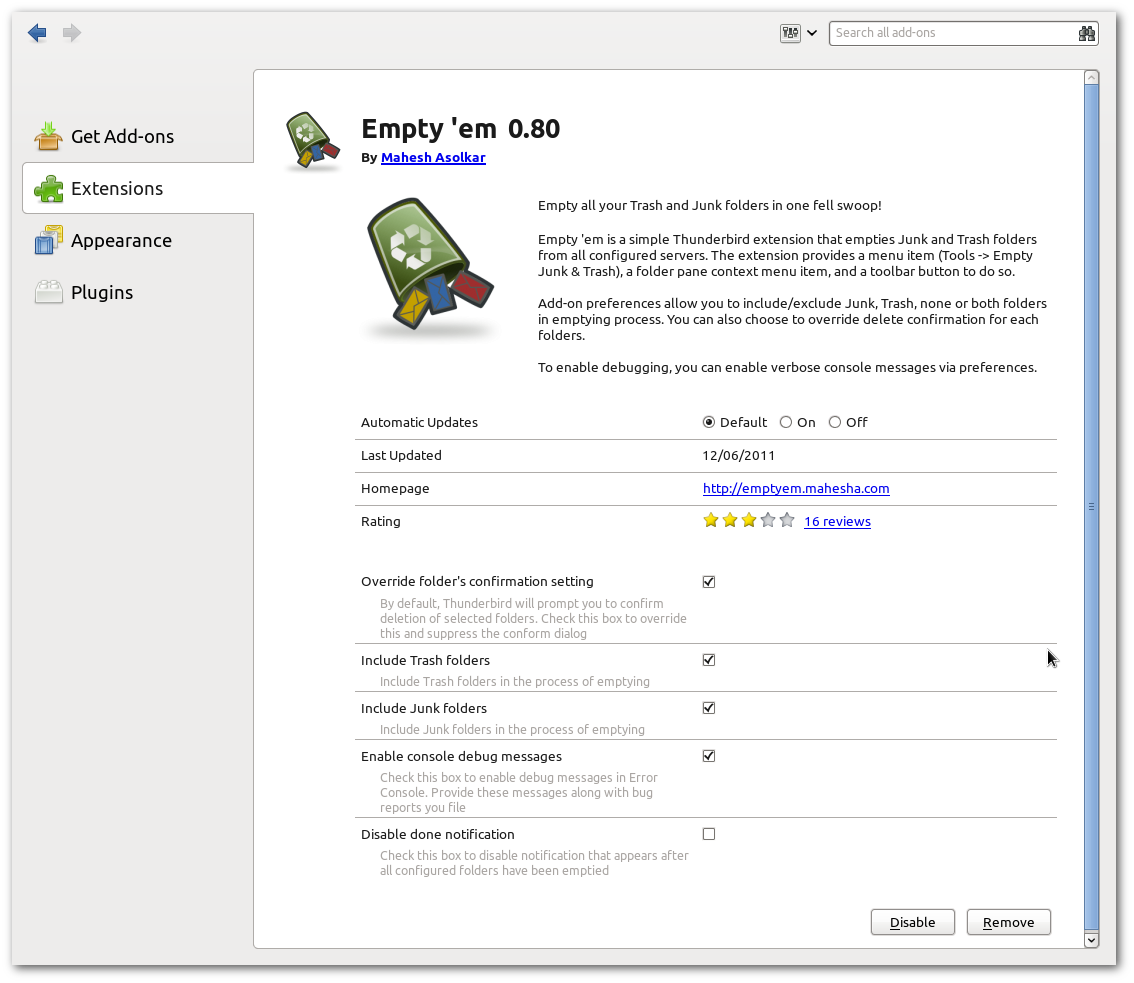Click the Appearance themes icon
The image size is (1134, 983).
pyautogui.click(x=48, y=240)
